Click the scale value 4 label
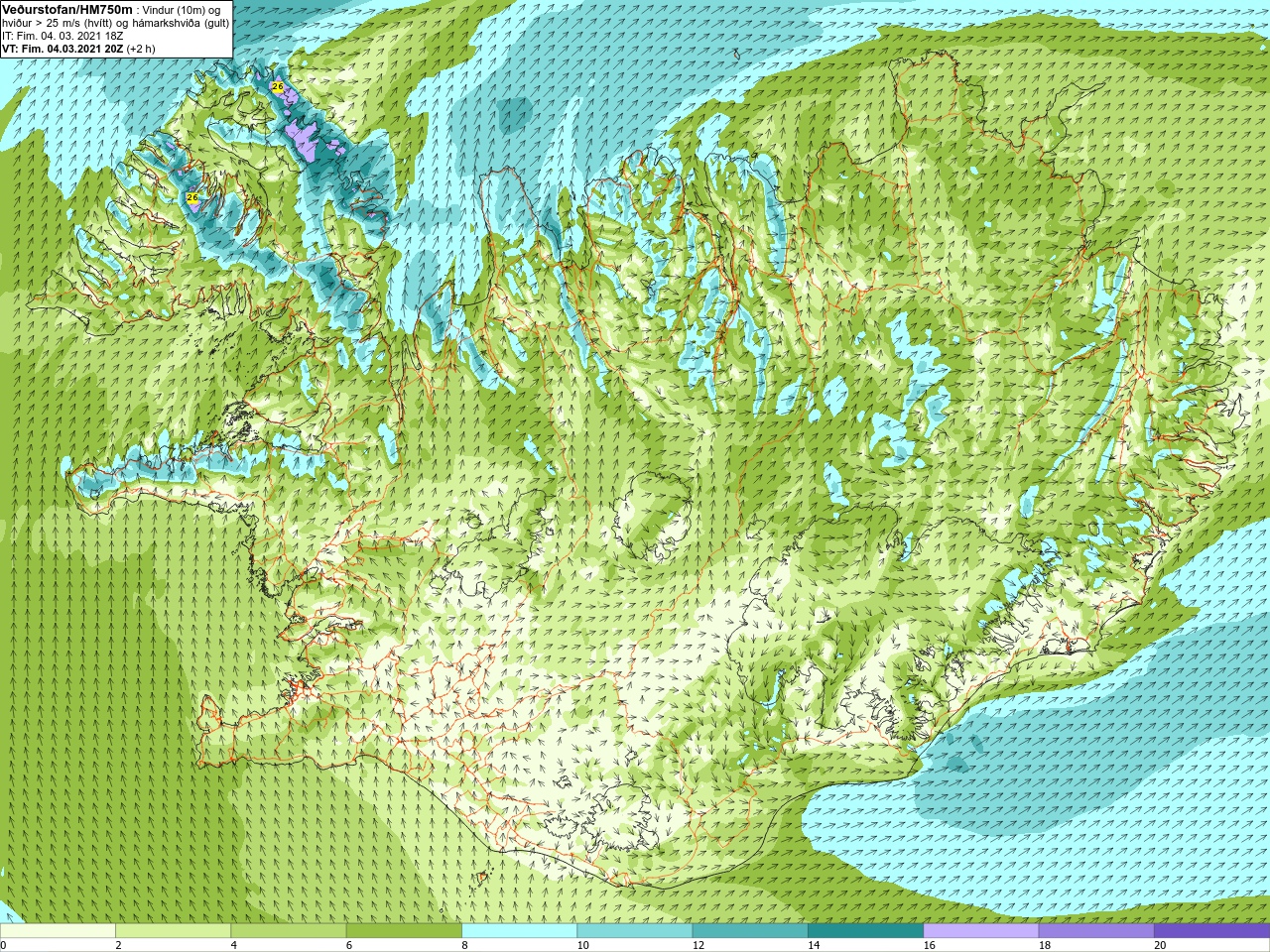 coord(233,945)
